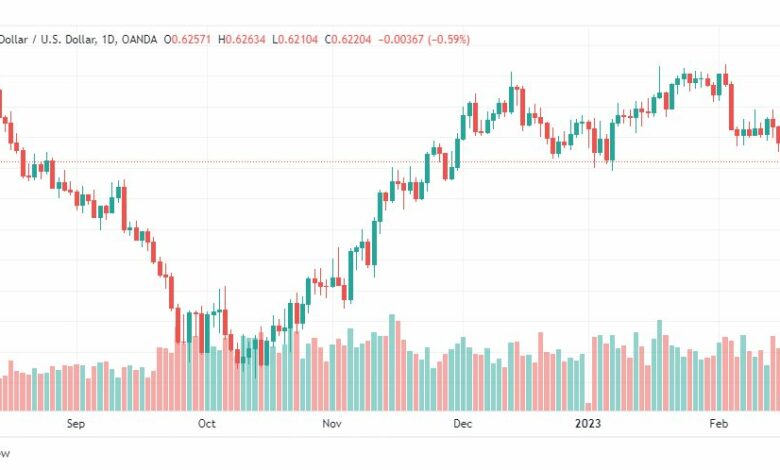780x470 pixels.
Task: Click the U.S. Dollar OANDA symbol title
Action: click(x=79, y=39)
